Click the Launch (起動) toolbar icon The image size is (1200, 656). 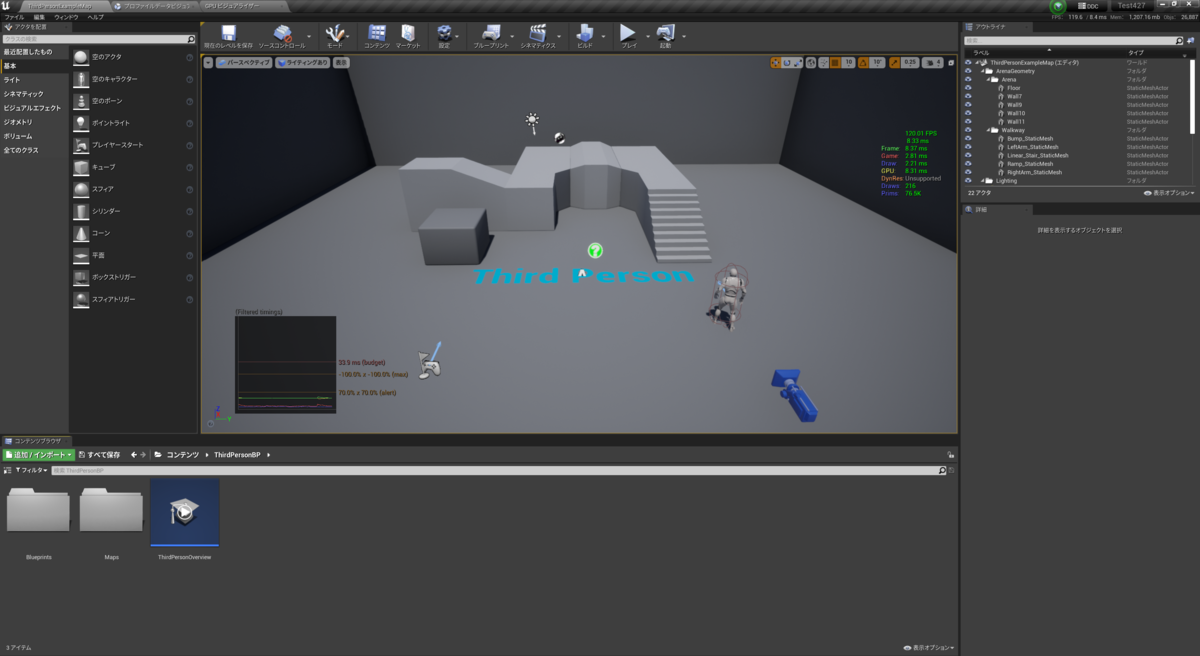click(x=665, y=33)
